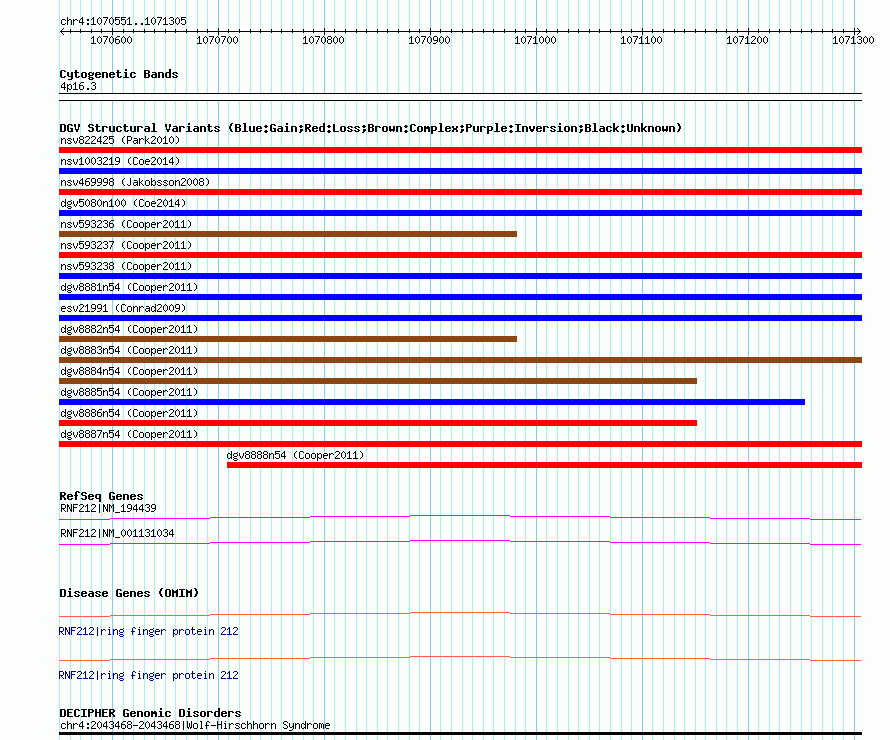The width and height of the screenshot is (890, 740).
Task: Click the 1071100 ruler coordinate
Action: (641, 40)
